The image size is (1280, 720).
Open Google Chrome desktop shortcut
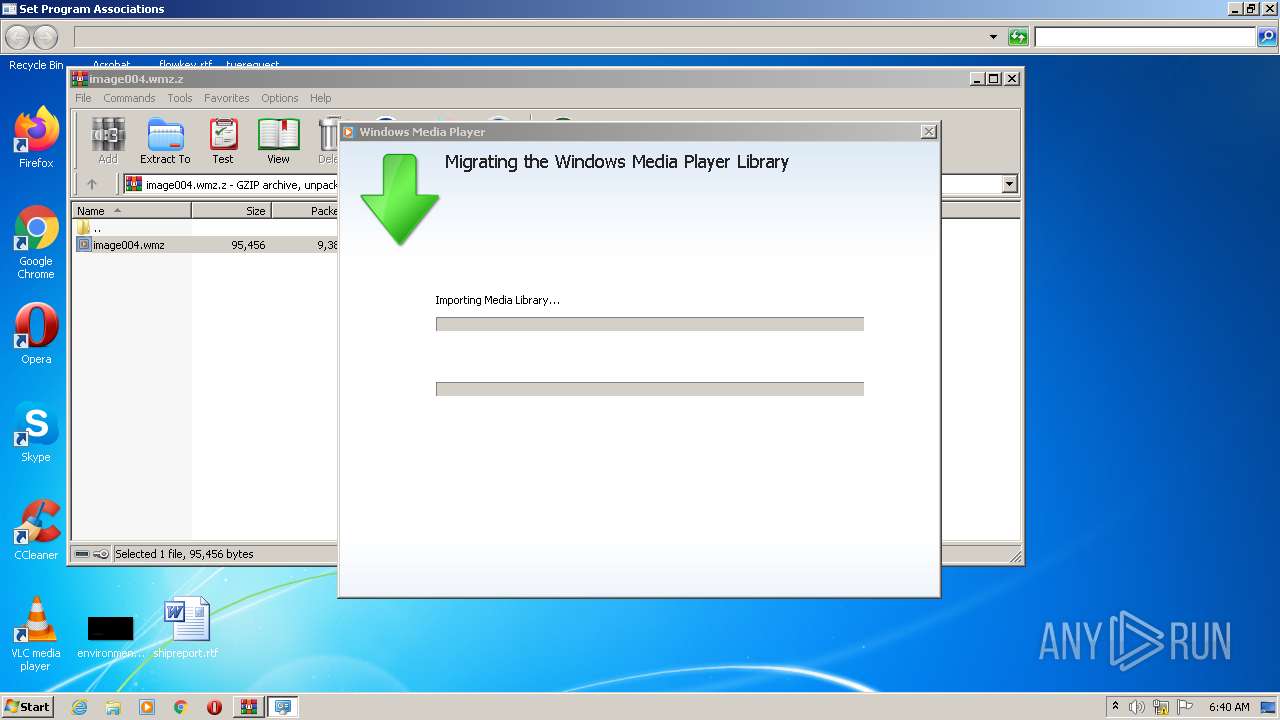coord(36,242)
